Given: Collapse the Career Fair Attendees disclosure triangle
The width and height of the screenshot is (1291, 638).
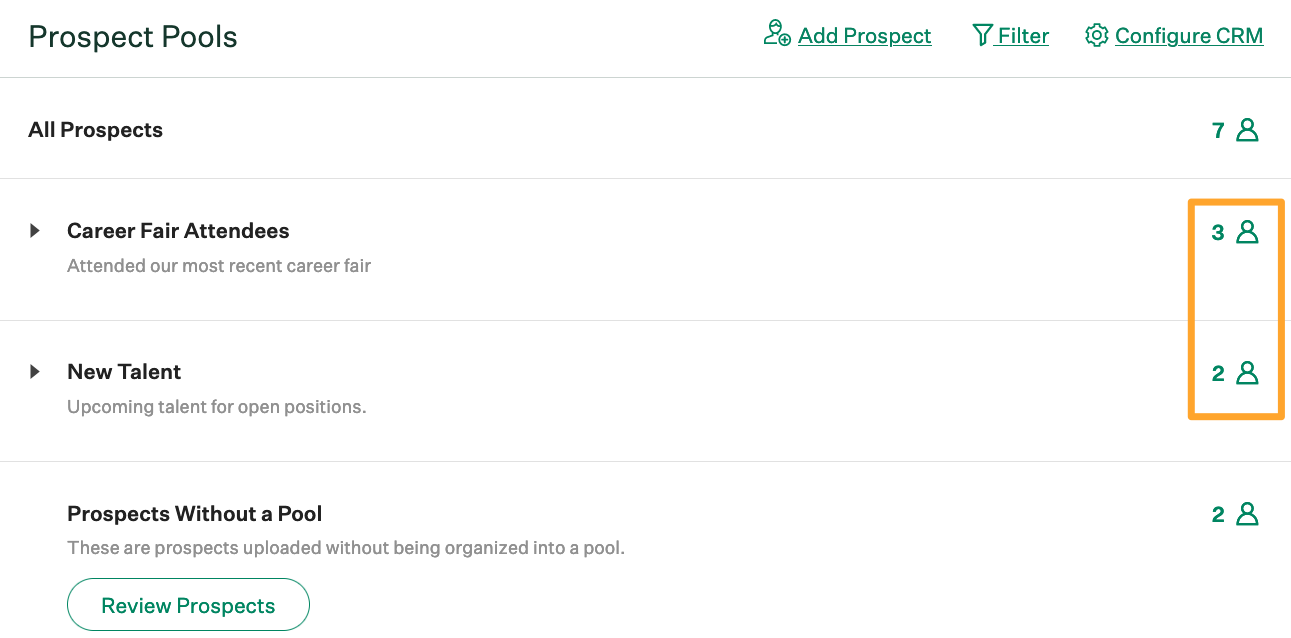Looking at the screenshot, I should tap(36, 229).
